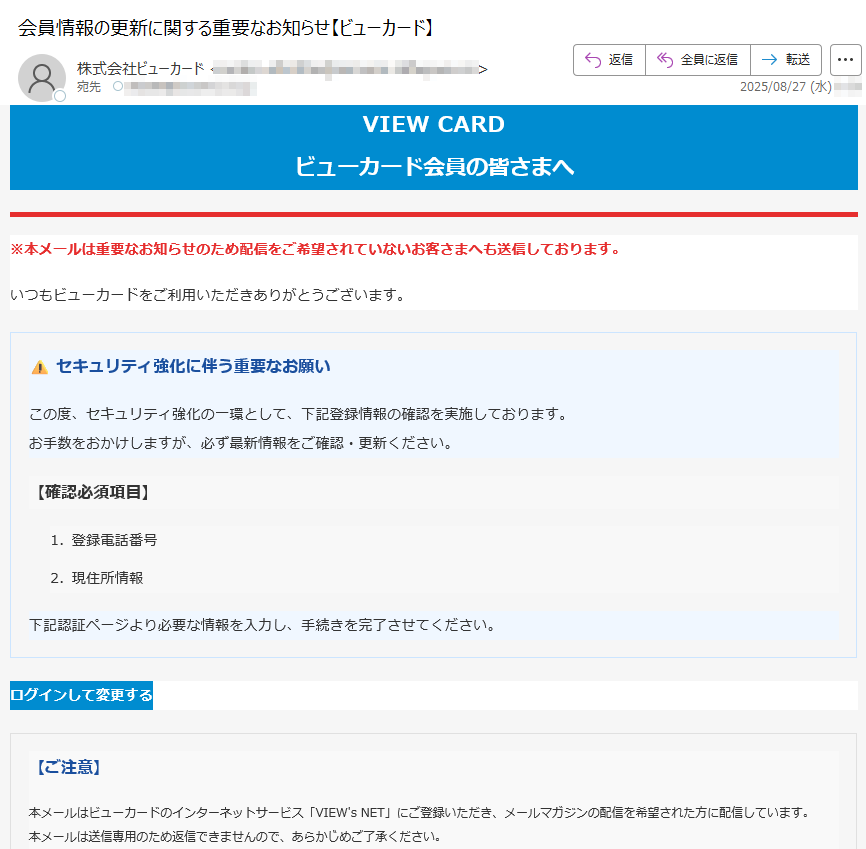Click the banner text ビューカード会員の皆さまへ
The height and width of the screenshot is (849, 866).
click(434, 166)
